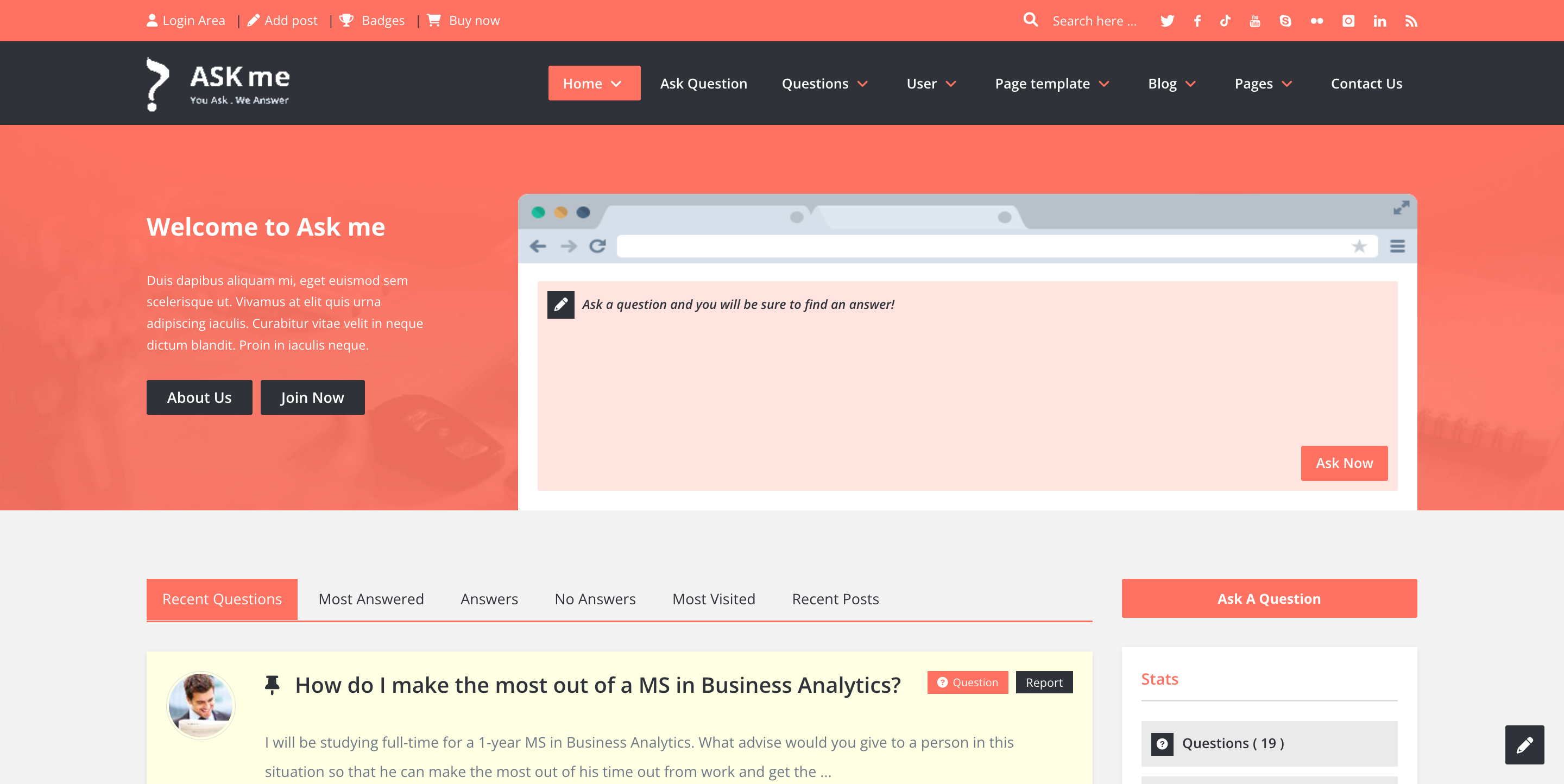The width and height of the screenshot is (1564, 784).
Task: Switch to the Most Answered tab
Action: click(x=371, y=599)
